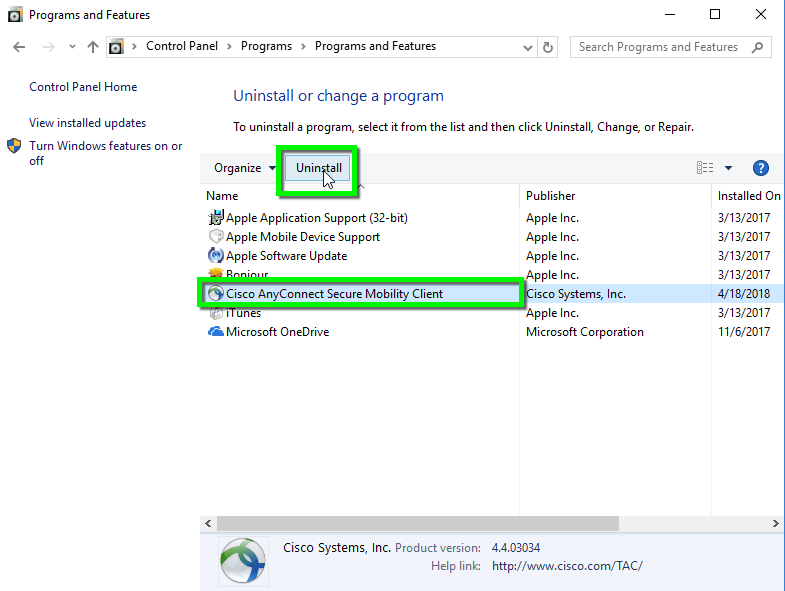785x591 pixels.
Task: Change view using view layout icon
Action: (x=705, y=168)
